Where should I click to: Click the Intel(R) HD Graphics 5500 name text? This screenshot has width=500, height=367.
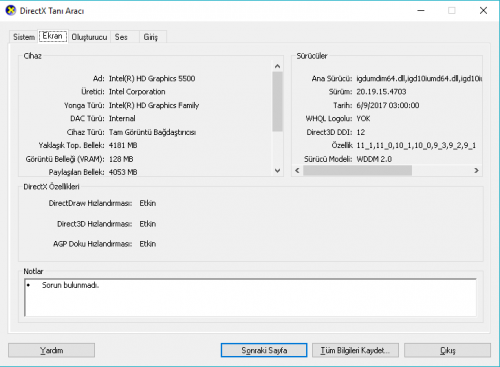[x=152, y=79]
